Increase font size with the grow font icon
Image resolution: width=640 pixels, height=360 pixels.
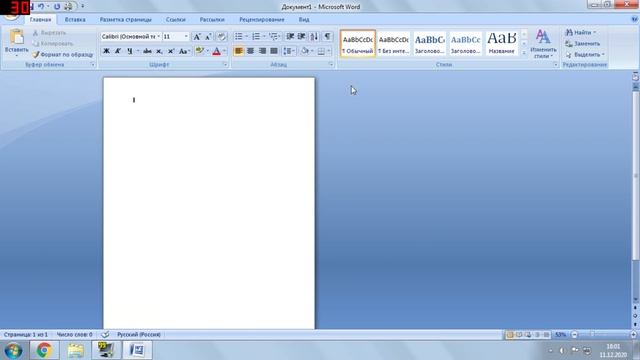(197, 37)
